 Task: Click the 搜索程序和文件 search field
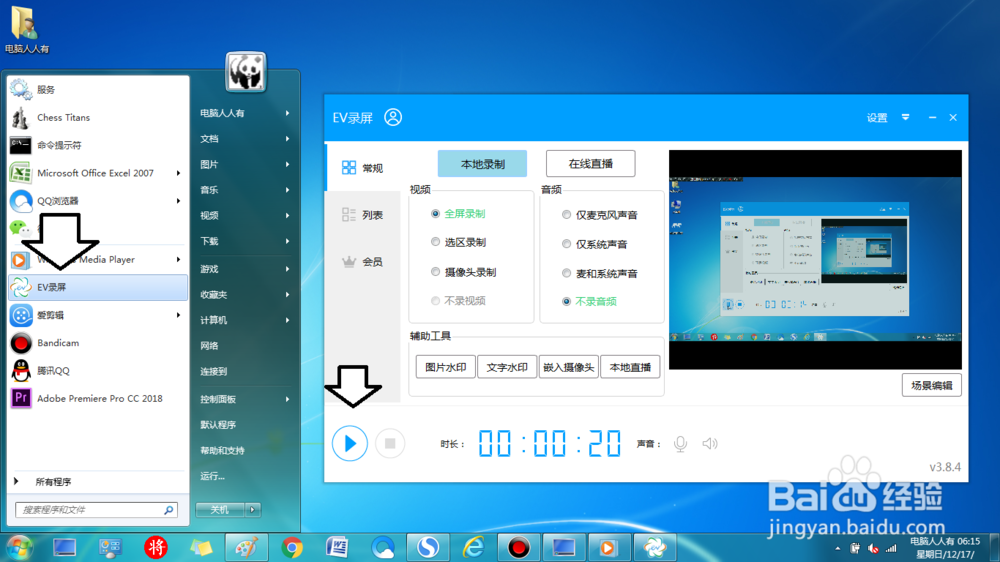click(x=96, y=510)
